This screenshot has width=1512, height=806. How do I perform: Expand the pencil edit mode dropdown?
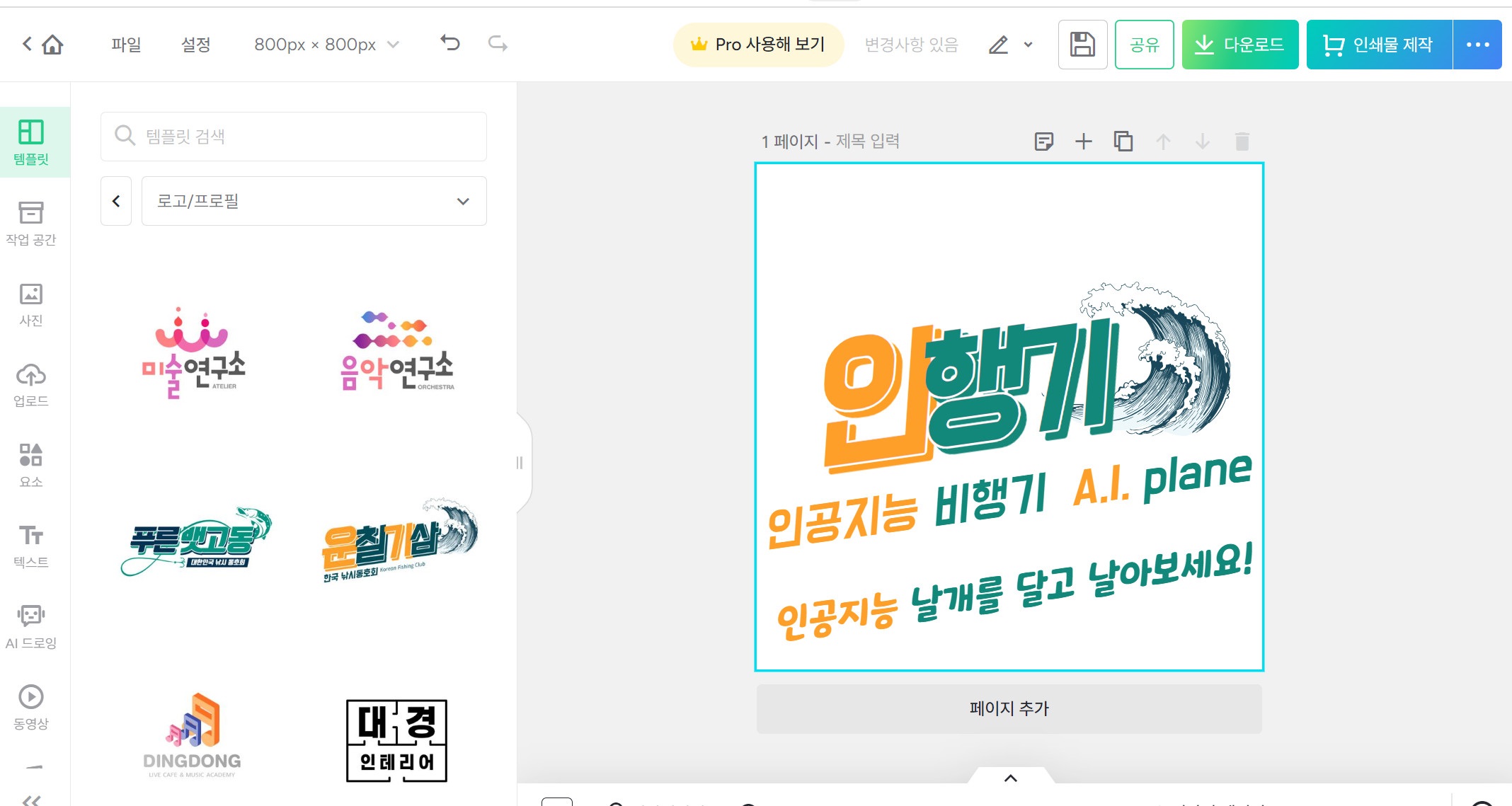pos(1028,45)
